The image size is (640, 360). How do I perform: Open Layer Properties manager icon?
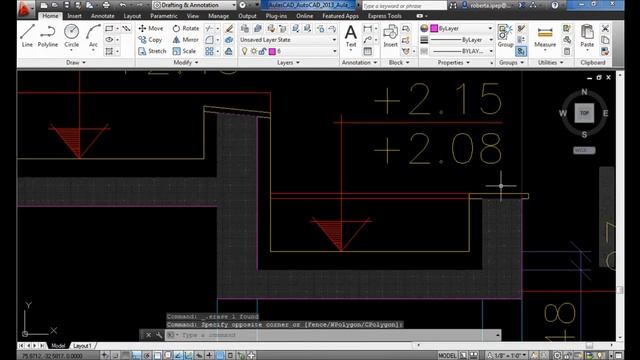tap(245, 28)
